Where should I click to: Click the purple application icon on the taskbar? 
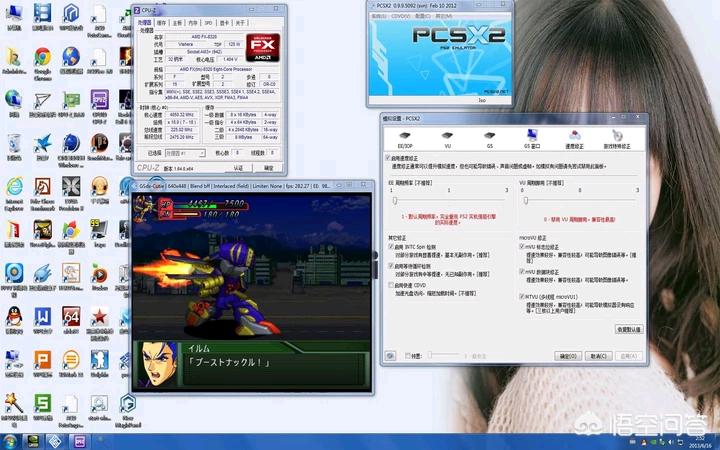[x=79, y=442]
